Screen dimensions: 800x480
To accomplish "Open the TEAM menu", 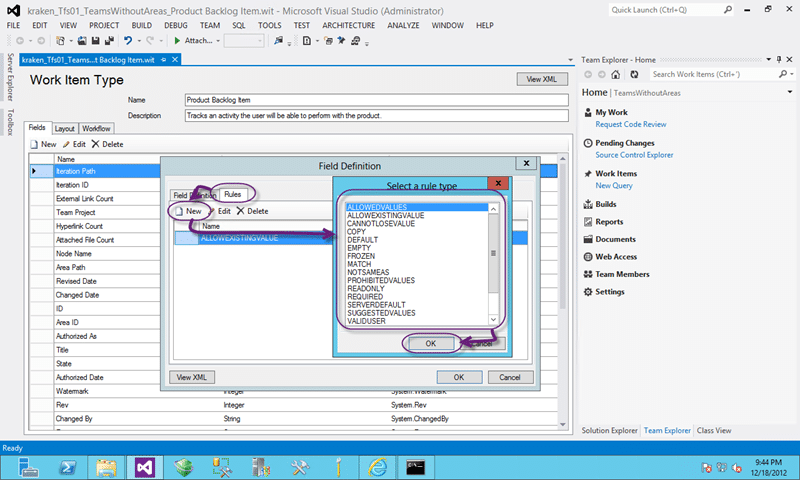I will coord(210,26).
